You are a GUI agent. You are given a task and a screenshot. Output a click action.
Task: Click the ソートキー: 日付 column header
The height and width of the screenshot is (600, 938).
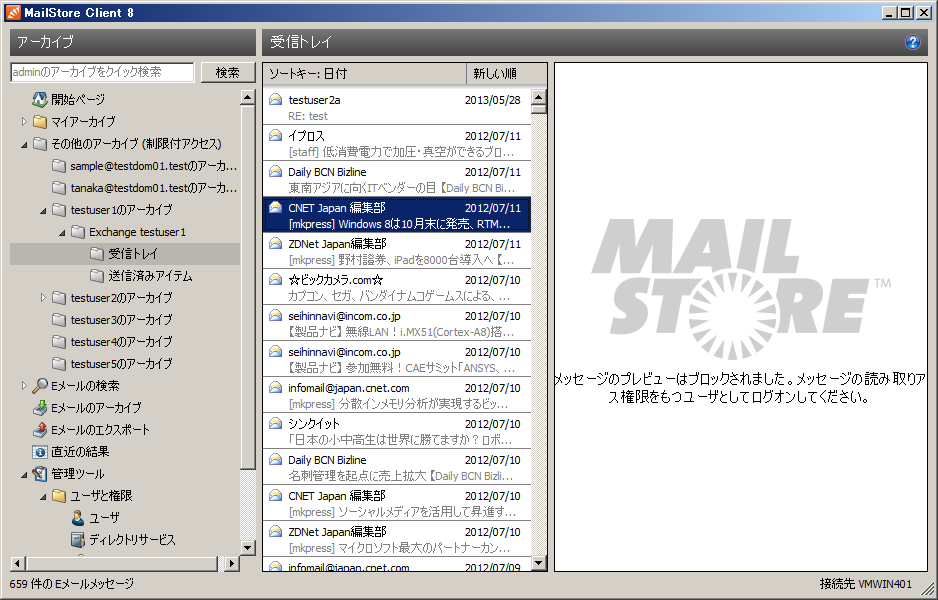[364, 74]
